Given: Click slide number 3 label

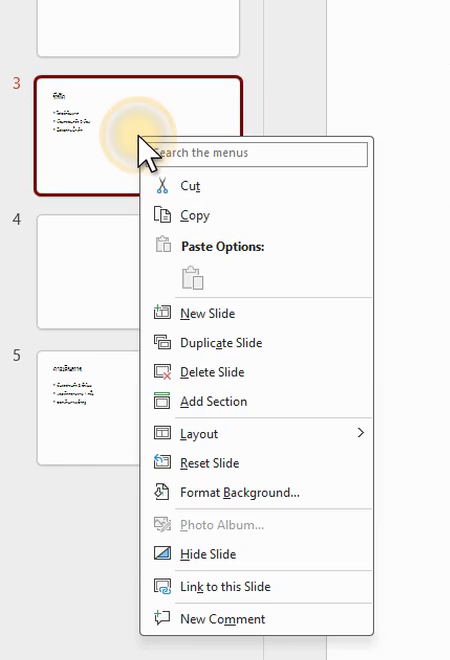Looking at the screenshot, I should tap(16, 83).
